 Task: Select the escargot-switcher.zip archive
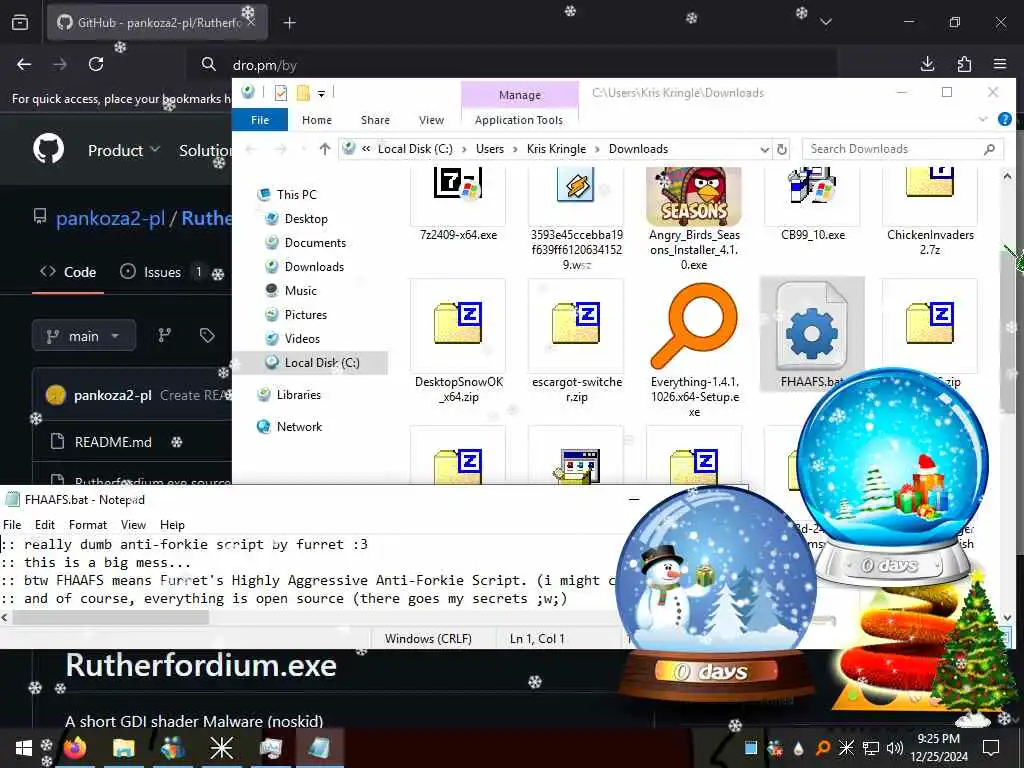click(576, 323)
